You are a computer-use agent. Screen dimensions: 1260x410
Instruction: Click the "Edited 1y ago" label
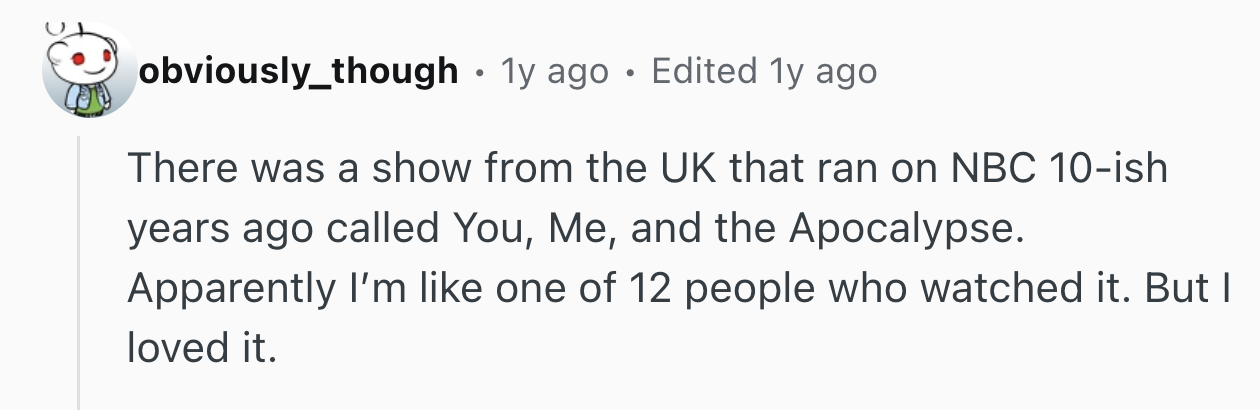click(x=764, y=71)
